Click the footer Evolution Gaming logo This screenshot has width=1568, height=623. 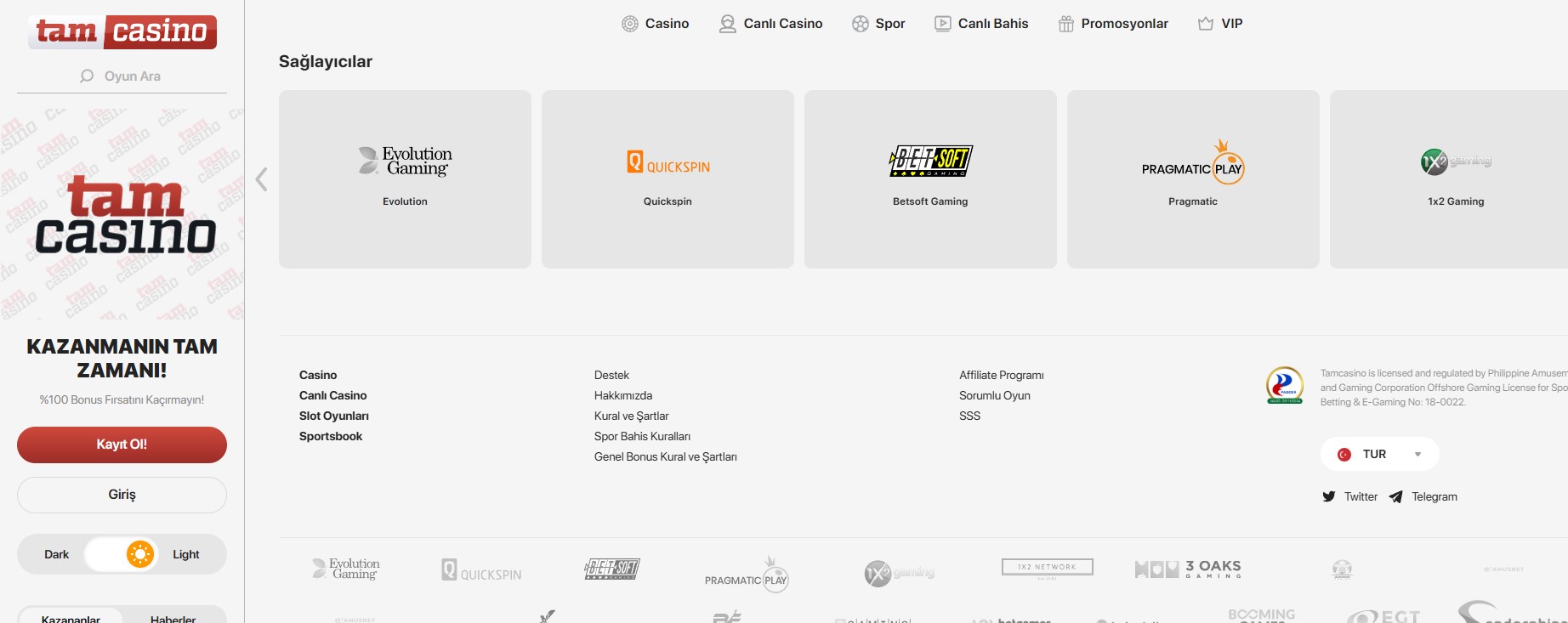(x=346, y=569)
